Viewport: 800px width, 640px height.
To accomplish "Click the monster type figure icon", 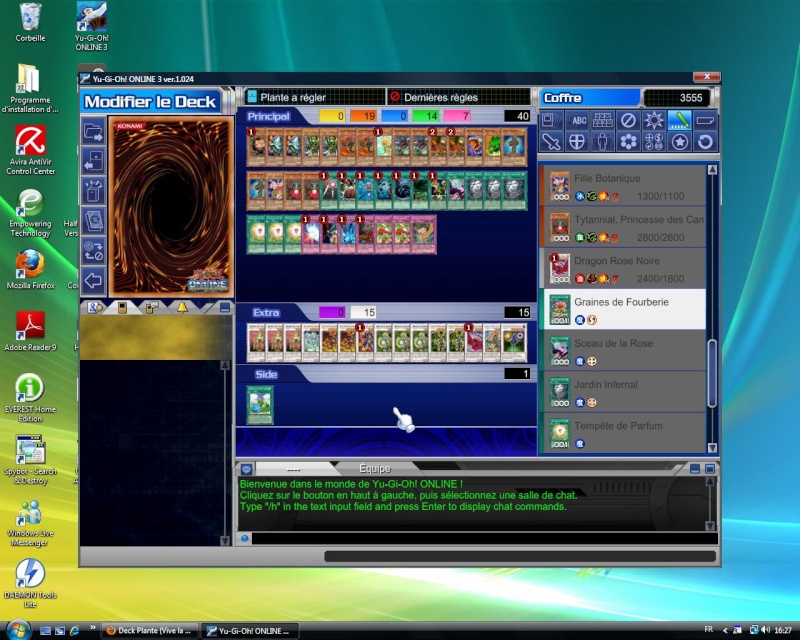I will click(x=603, y=141).
